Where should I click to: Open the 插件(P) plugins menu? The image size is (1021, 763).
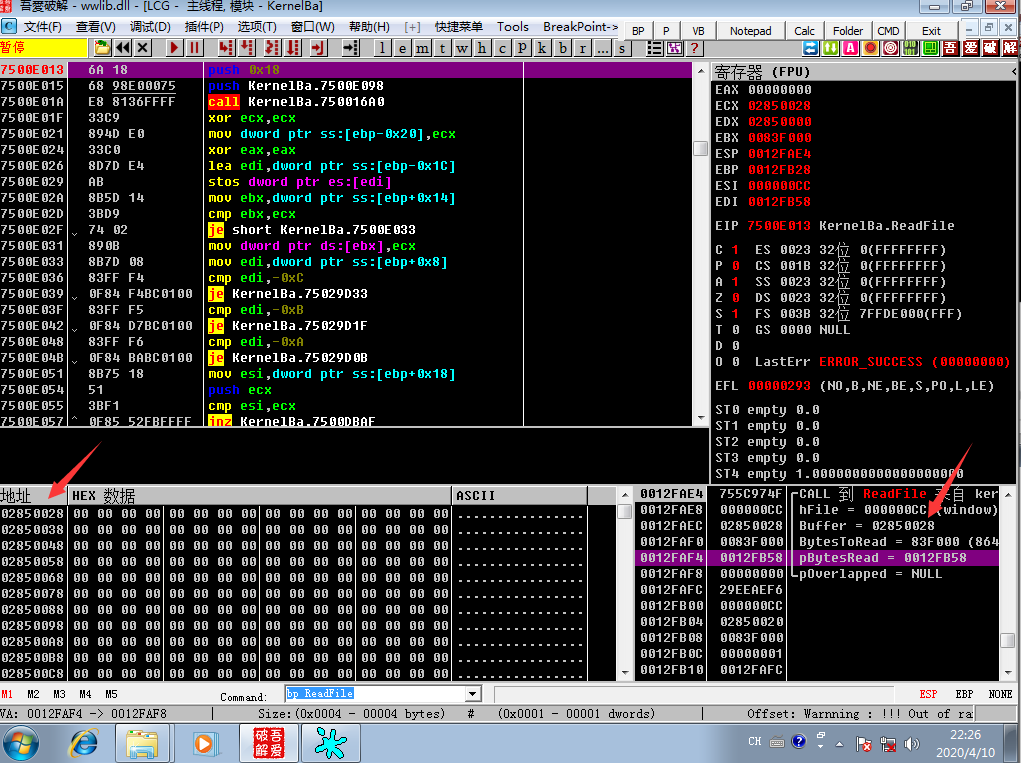pos(204,27)
